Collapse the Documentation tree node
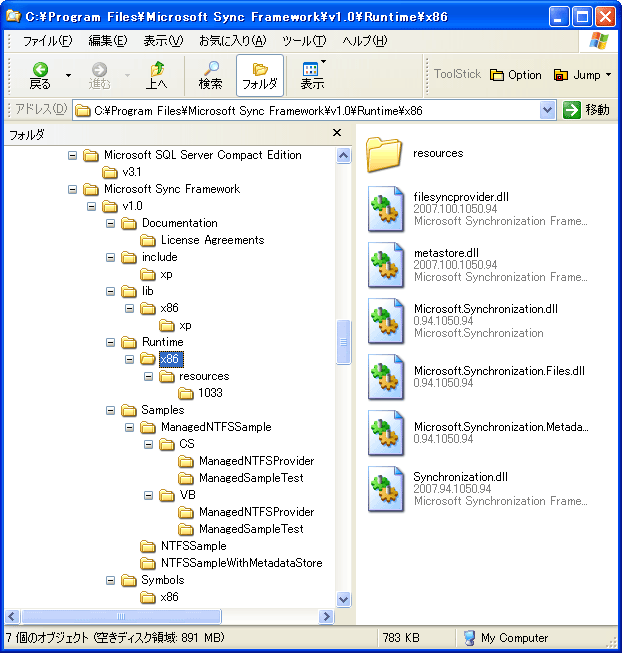622x653 pixels. [110, 224]
